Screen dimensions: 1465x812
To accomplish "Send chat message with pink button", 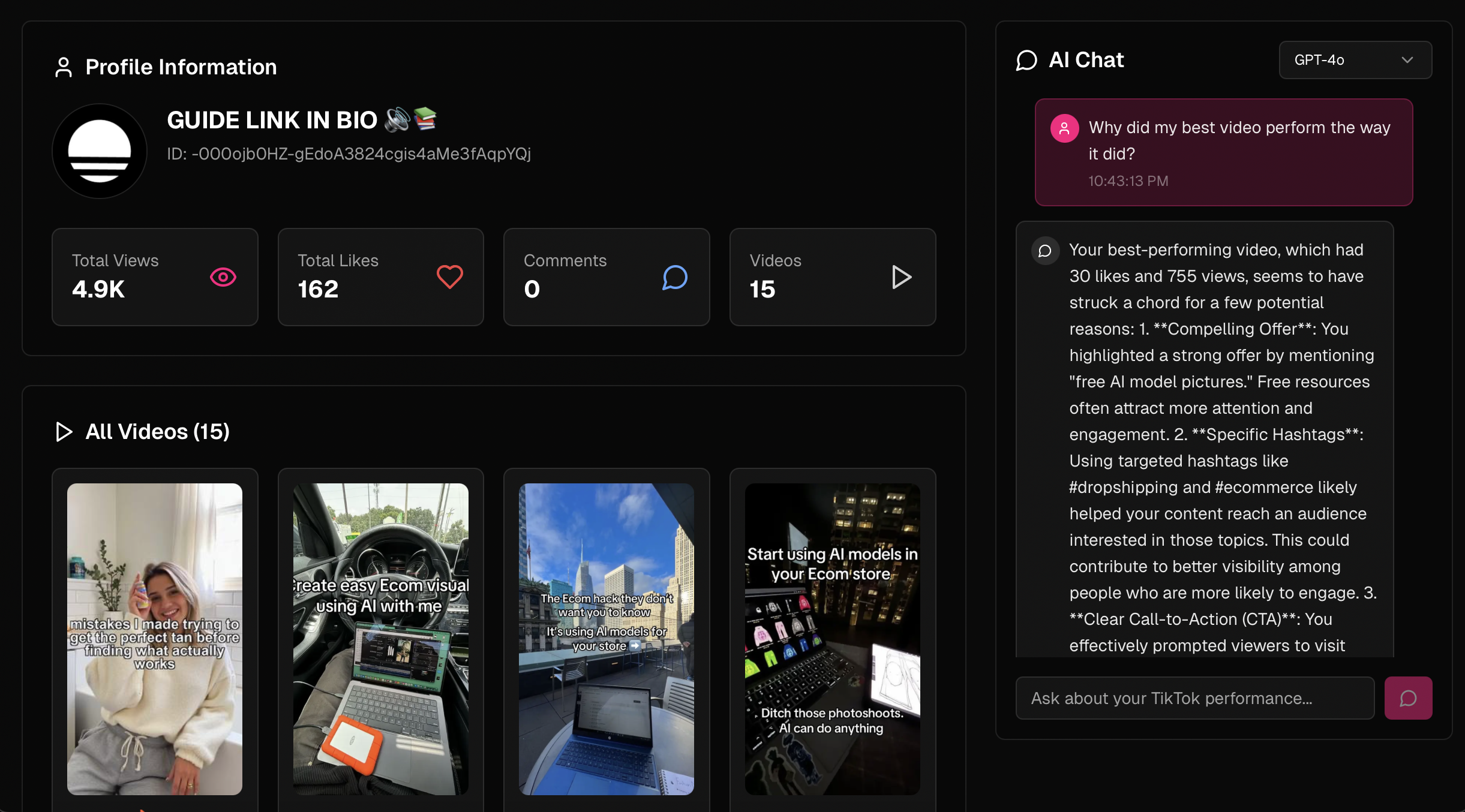I will (1407, 698).
